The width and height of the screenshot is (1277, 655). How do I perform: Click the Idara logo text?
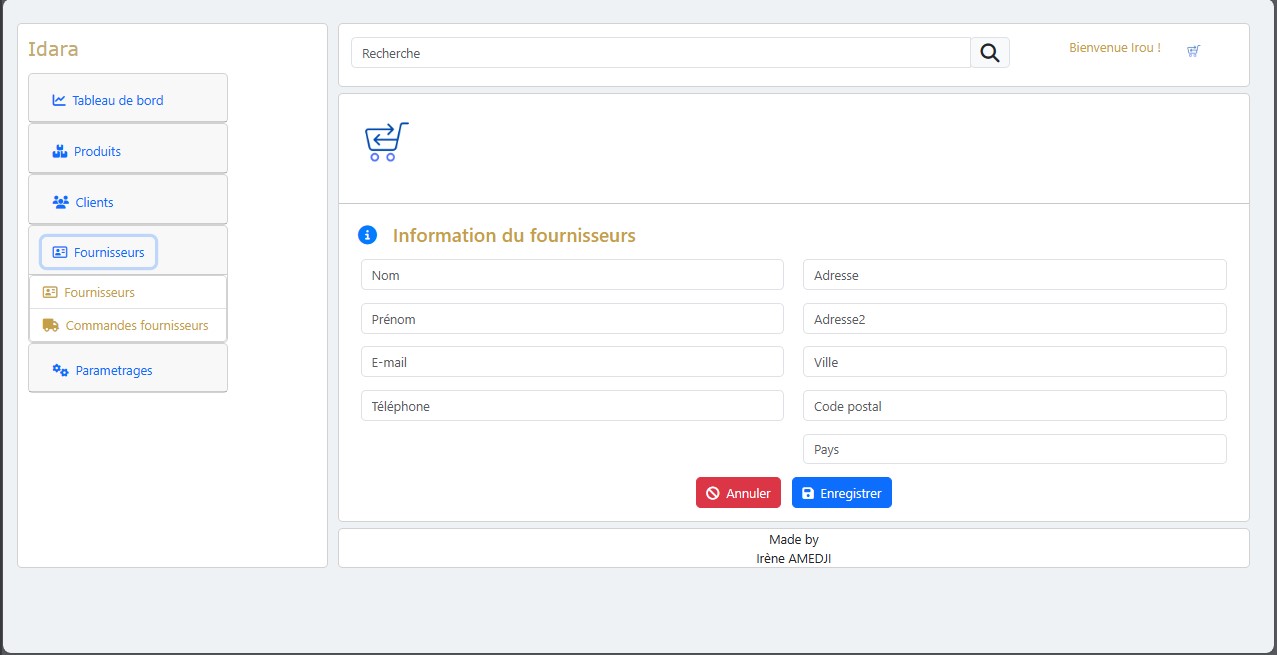pyautogui.click(x=53, y=48)
